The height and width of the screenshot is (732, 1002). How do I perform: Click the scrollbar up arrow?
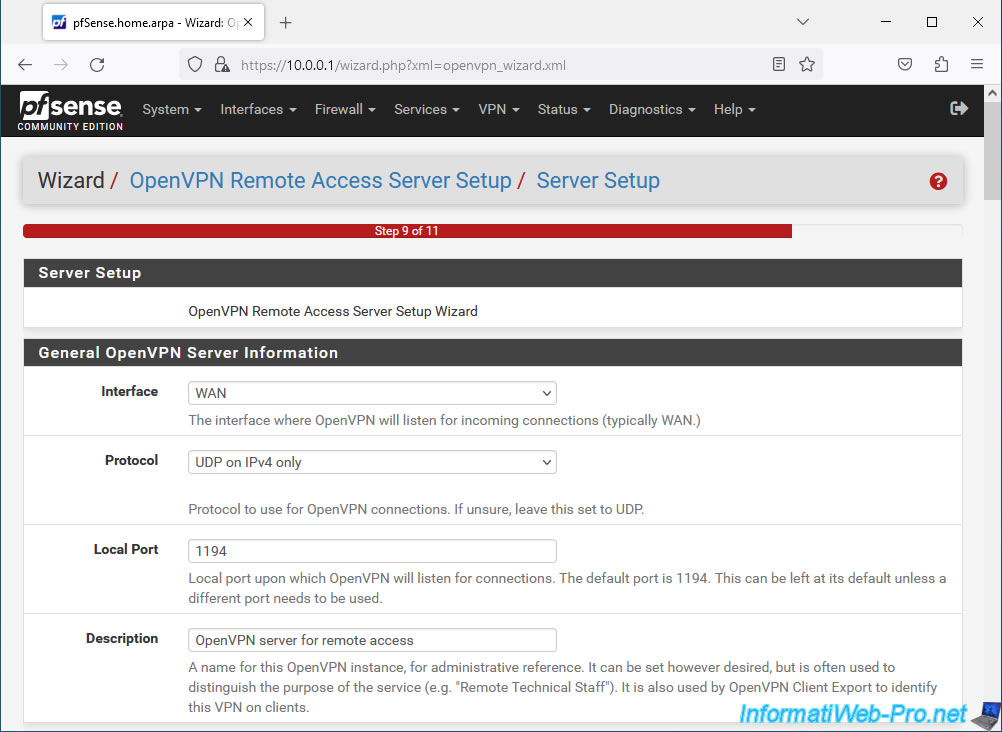pyautogui.click(x=992, y=93)
